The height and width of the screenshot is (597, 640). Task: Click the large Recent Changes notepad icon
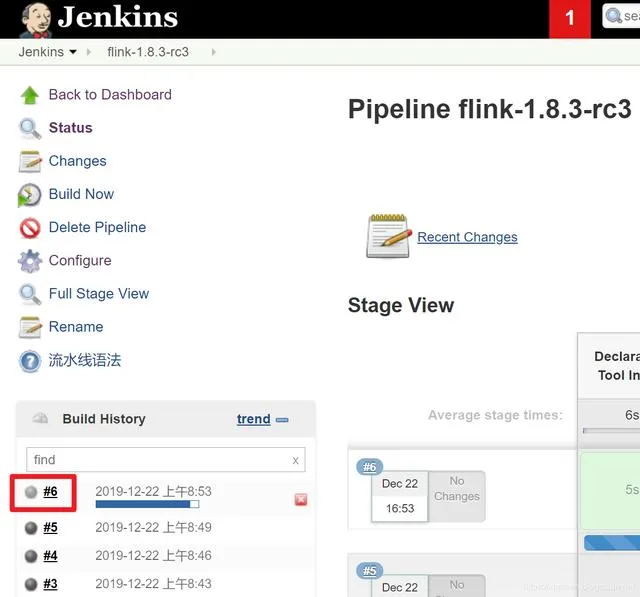pos(388,236)
